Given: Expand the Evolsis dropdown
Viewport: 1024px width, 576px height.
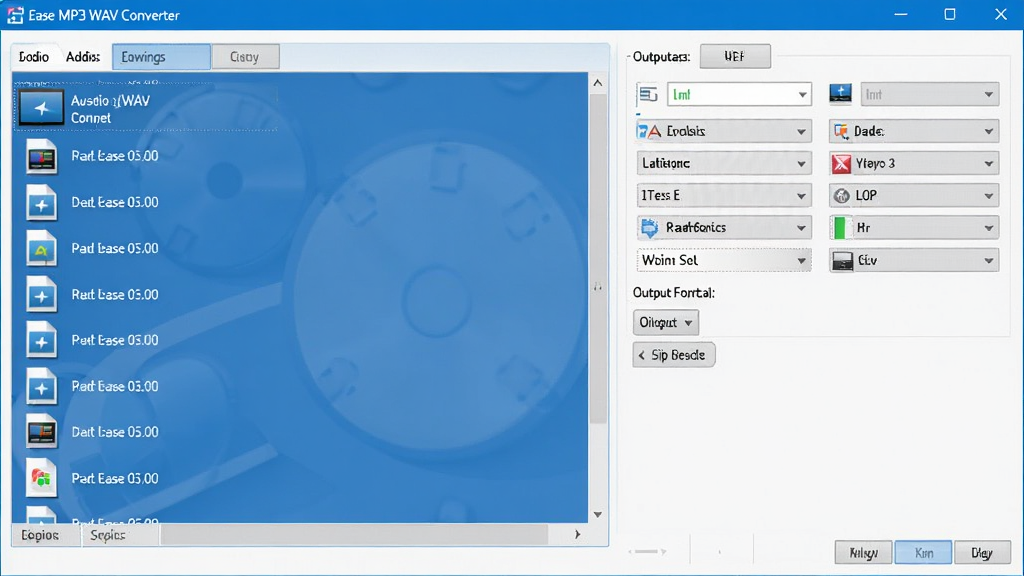Looking at the screenshot, I should point(724,131).
